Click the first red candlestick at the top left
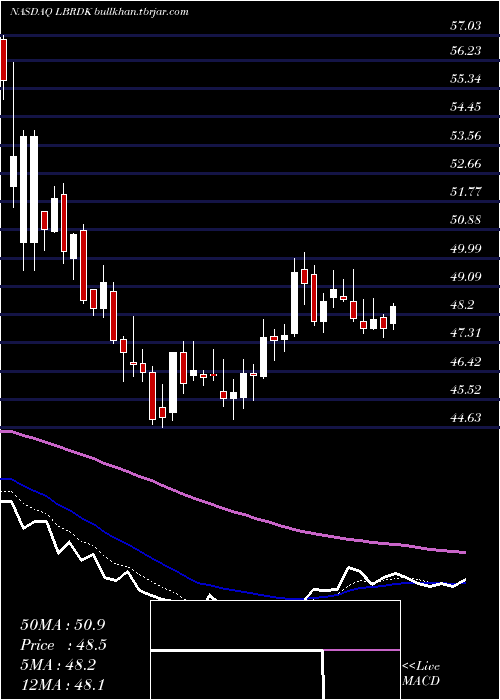This screenshot has width=500, height=700. (4, 60)
